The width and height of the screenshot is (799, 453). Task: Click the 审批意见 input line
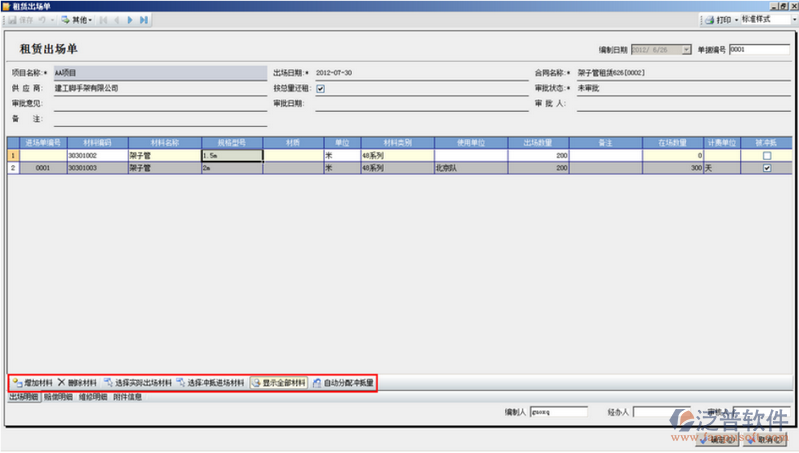[160, 103]
